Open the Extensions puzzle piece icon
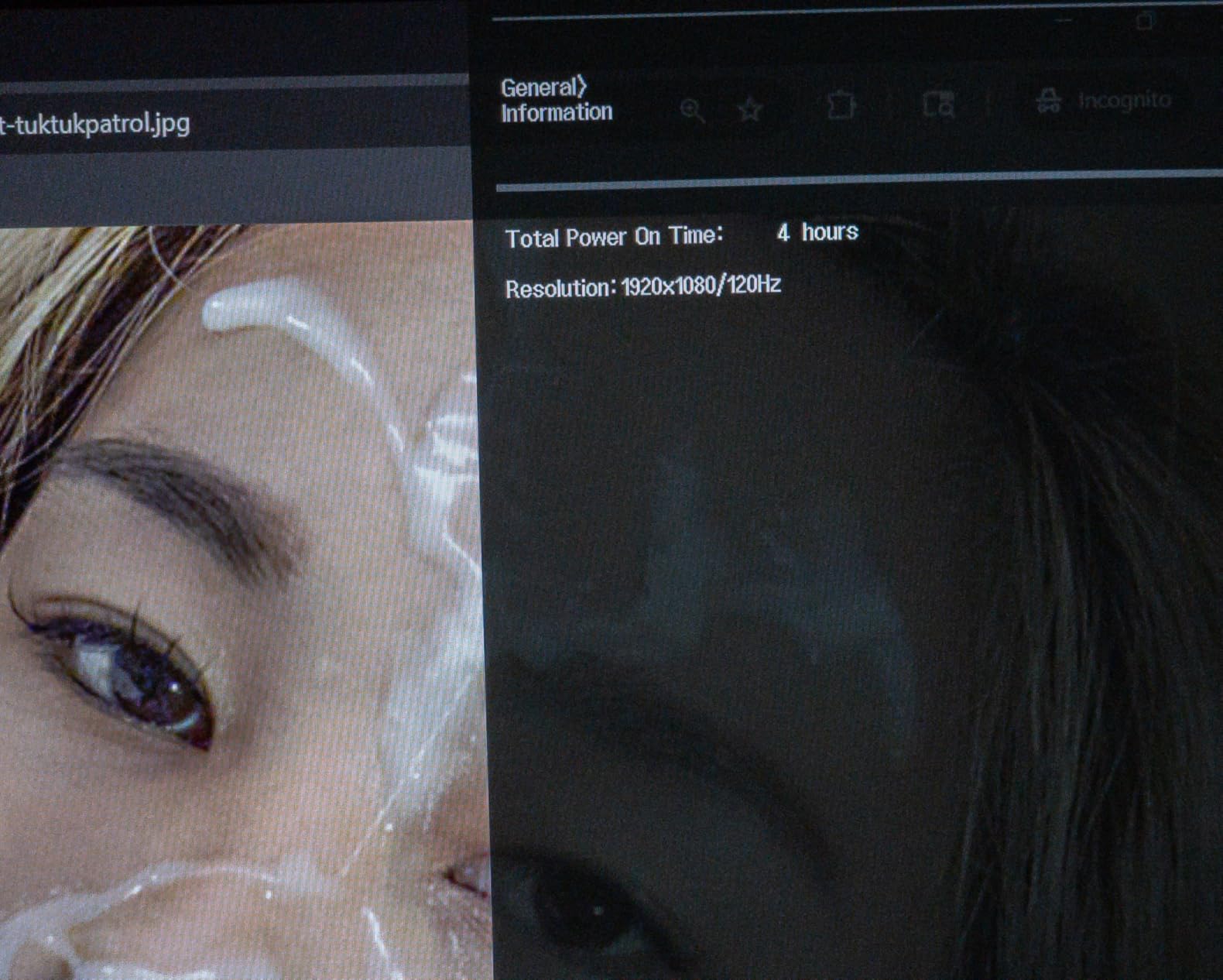Image resolution: width=1223 pixels, height=980 pixels. pyautogui.click(x=841, y=105)
